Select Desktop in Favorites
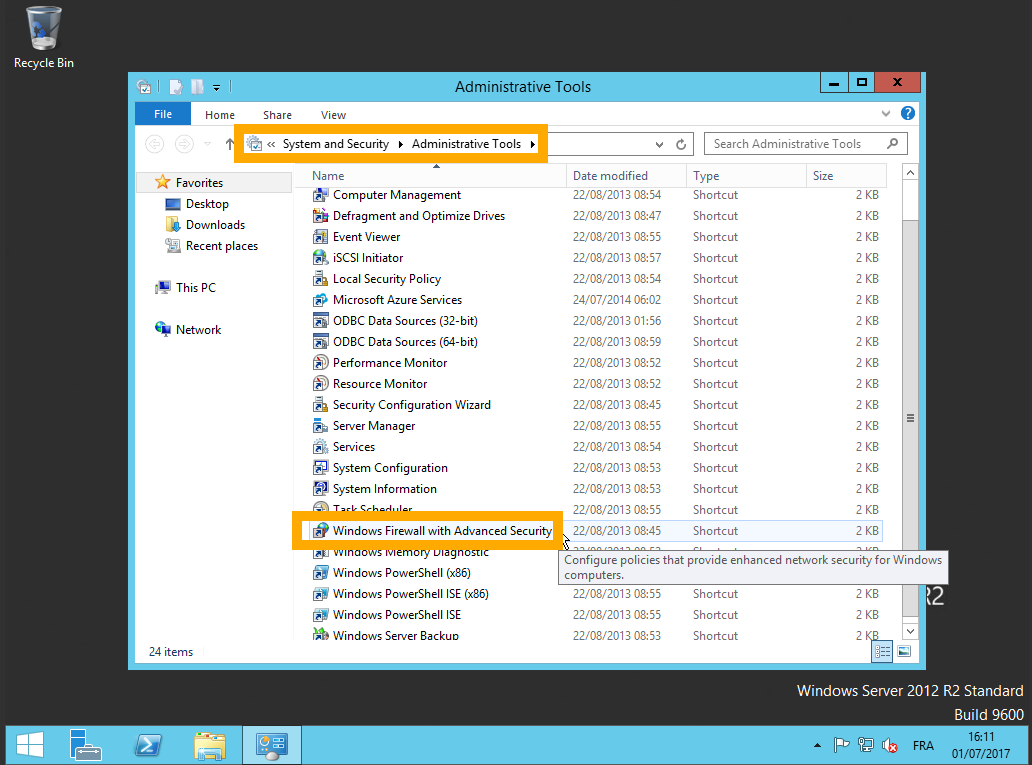The height and width of the screenshot is (765, 1032). tap(207, 204)
